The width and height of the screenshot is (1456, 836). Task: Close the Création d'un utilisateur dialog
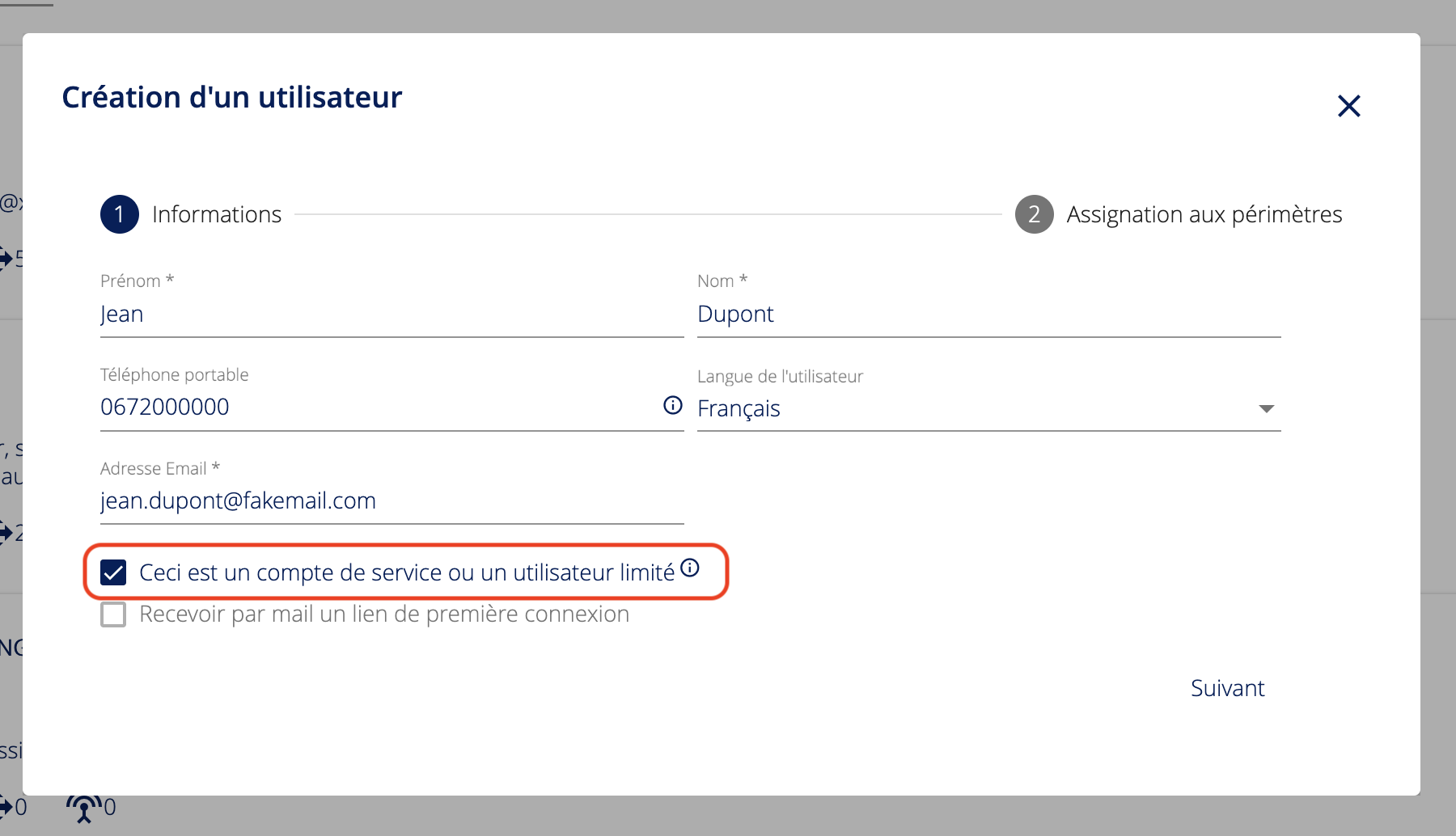point(1348,106)
